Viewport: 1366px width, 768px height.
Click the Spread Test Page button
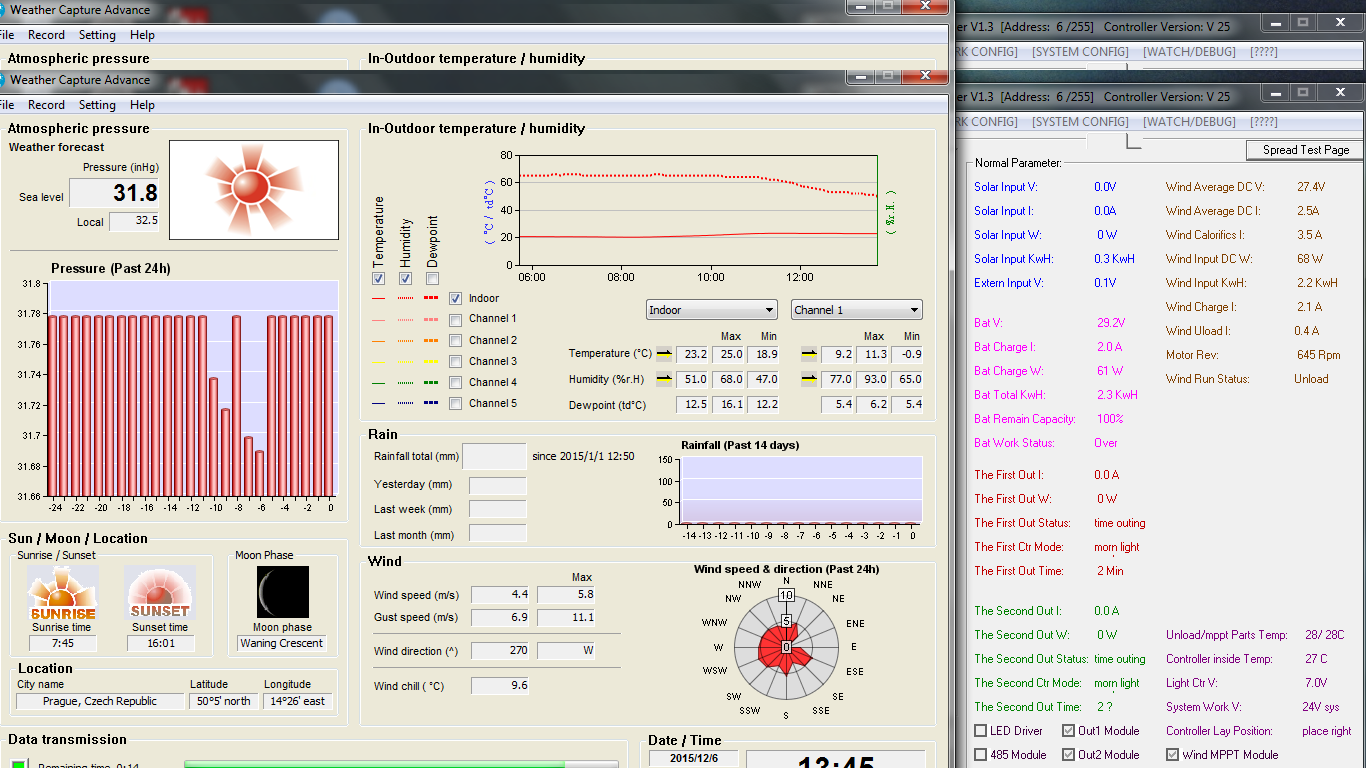[1305, 150]
